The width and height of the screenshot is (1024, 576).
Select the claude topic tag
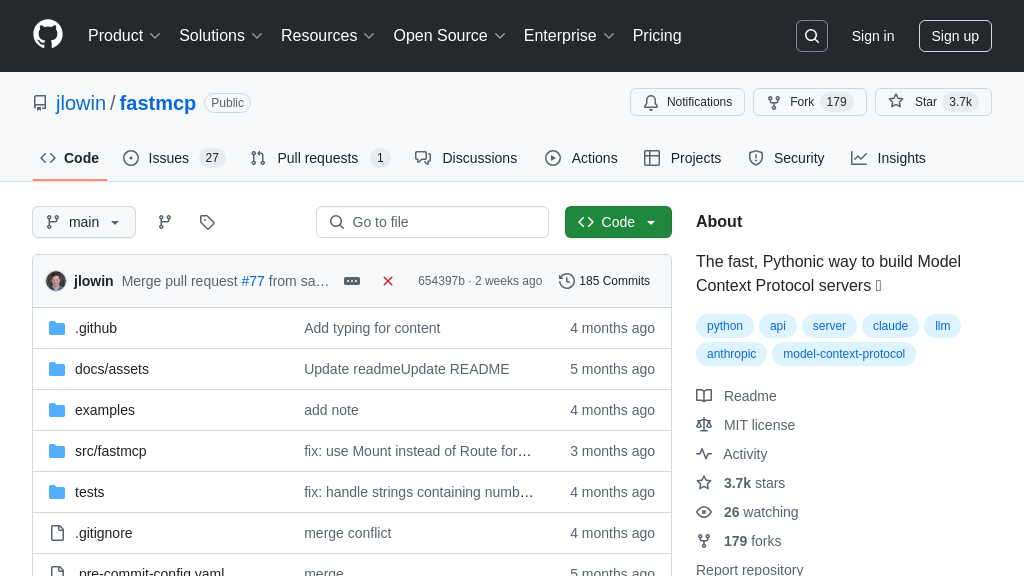890,326
